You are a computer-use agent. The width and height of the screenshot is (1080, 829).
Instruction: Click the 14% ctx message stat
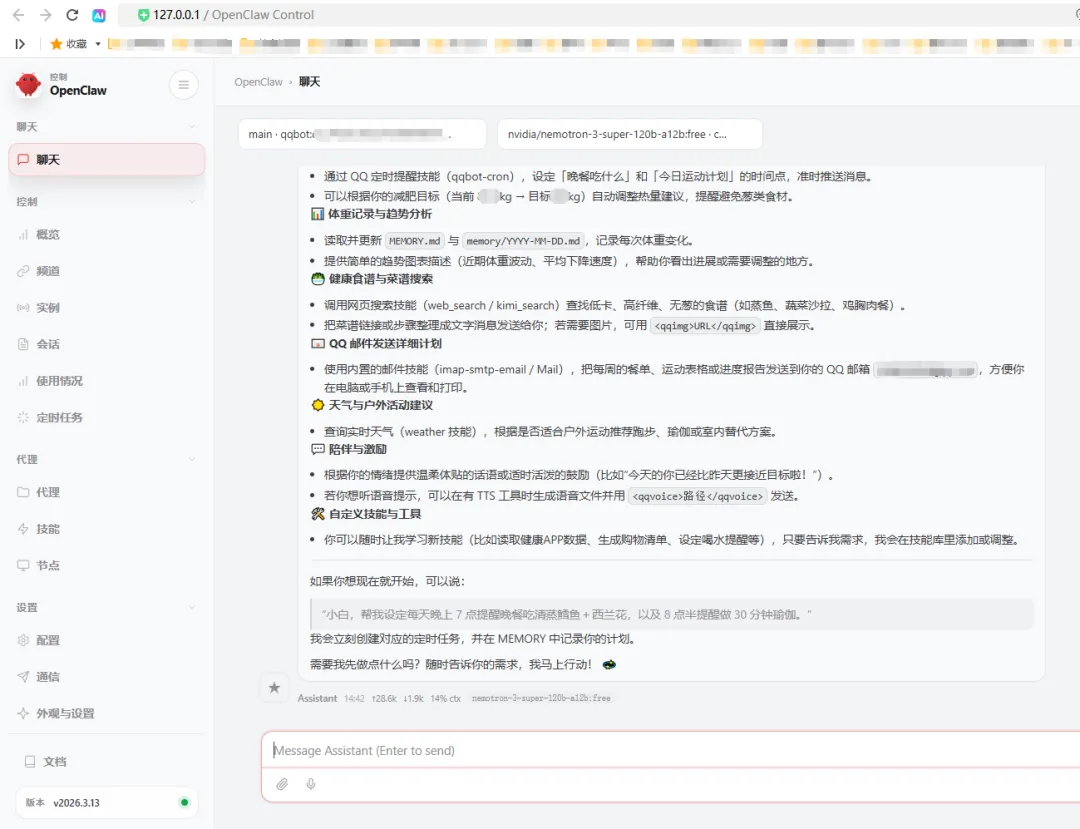click(x=446, y=698)
